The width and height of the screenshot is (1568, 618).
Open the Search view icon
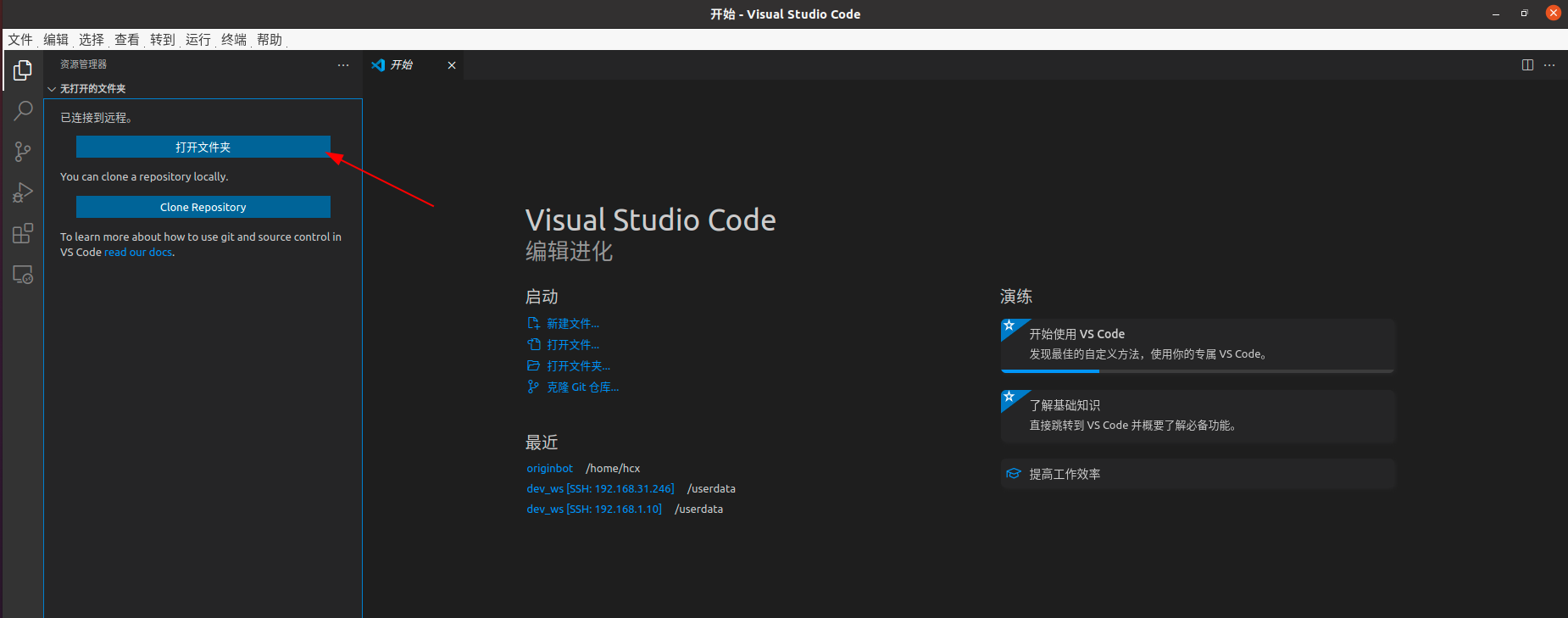(x=23, y=111)
